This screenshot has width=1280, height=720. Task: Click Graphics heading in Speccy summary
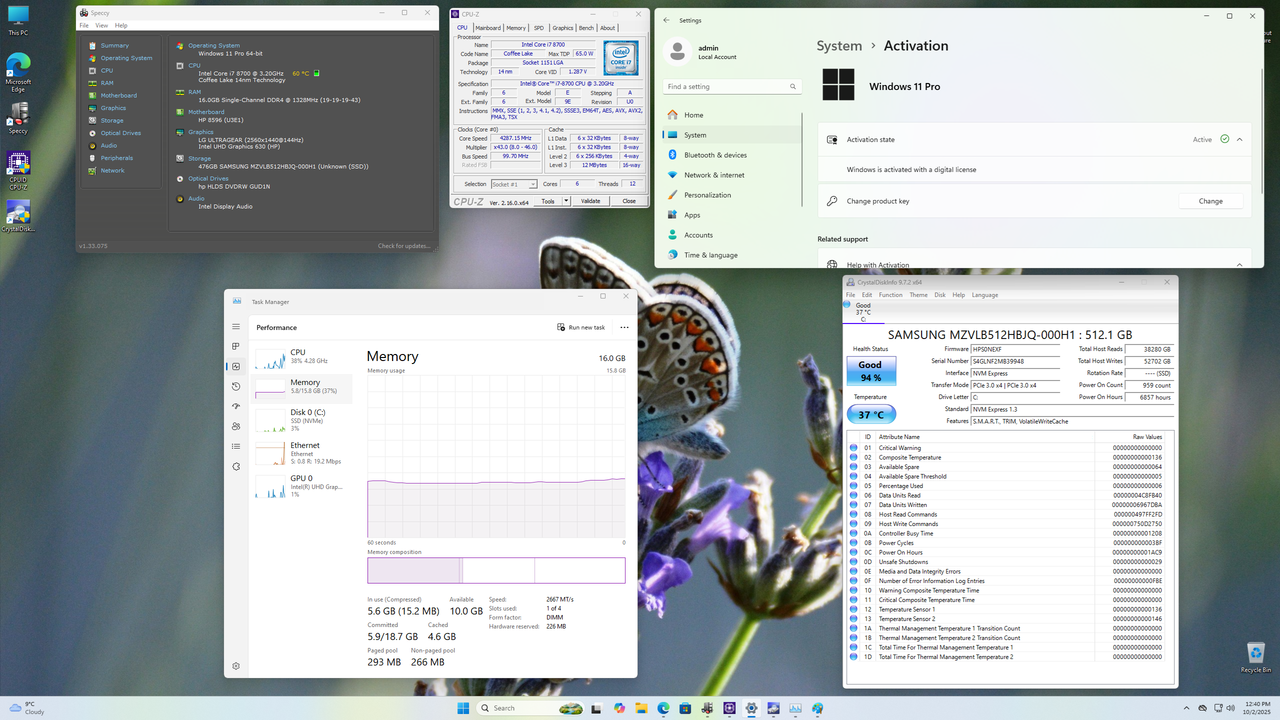(201, 131)
